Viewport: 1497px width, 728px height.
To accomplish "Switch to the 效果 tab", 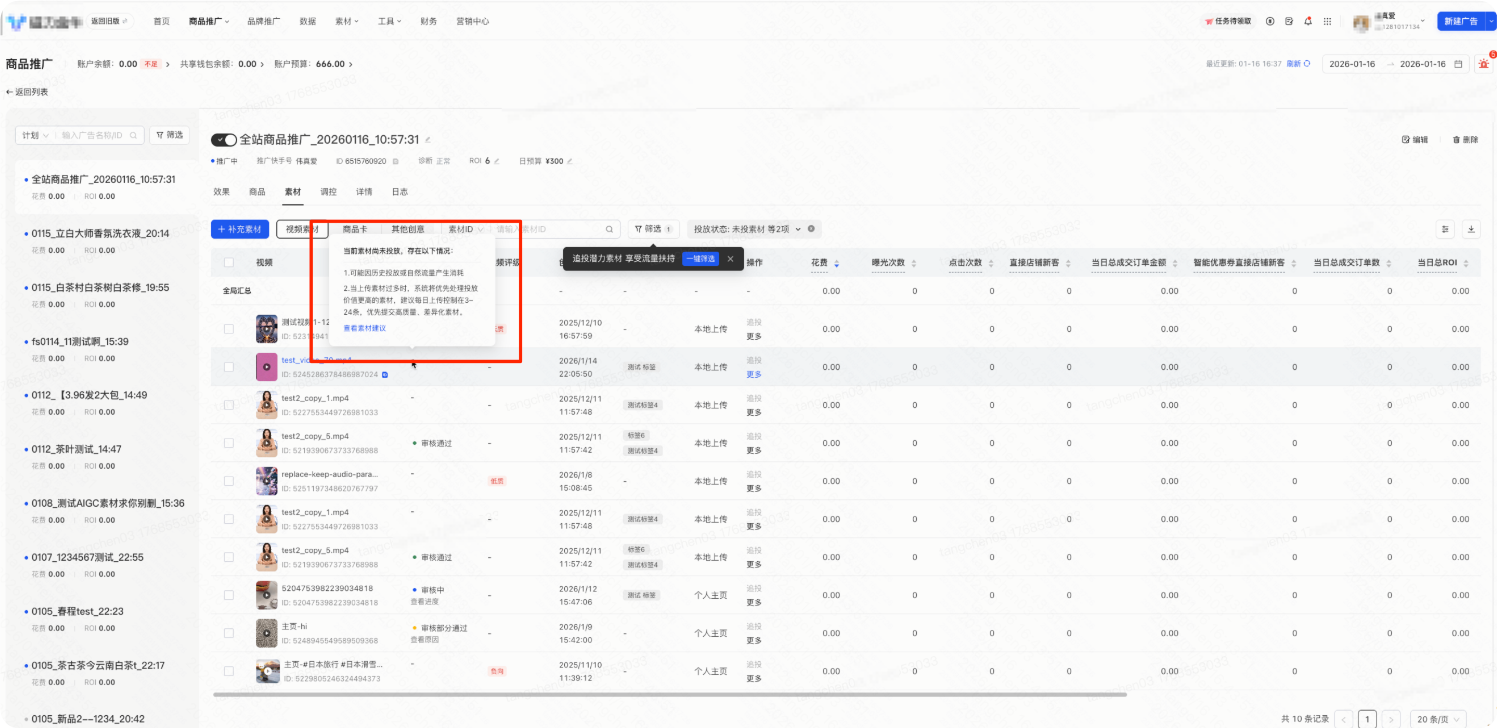I will [x=222, y=191].
